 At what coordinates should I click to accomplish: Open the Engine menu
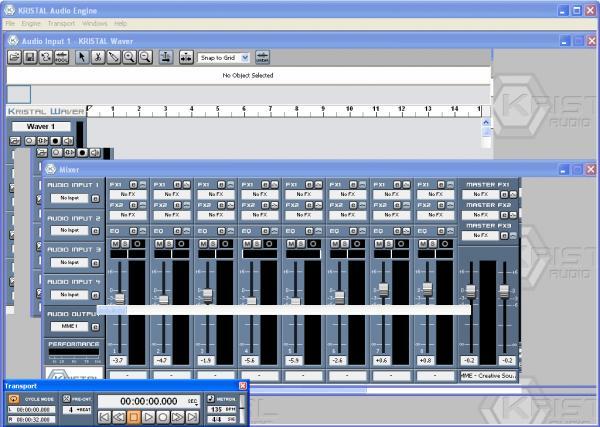click(x=31, y=22)
